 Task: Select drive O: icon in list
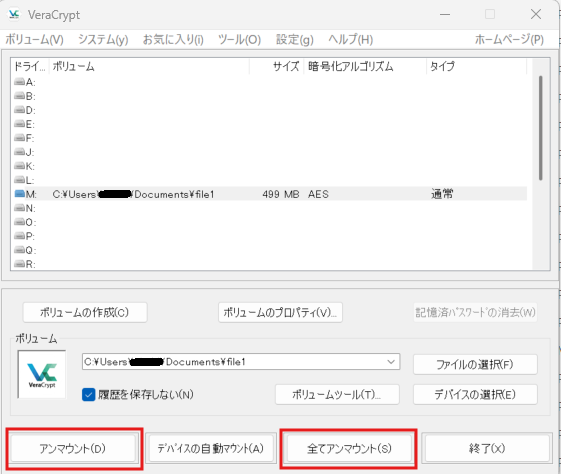20,222
